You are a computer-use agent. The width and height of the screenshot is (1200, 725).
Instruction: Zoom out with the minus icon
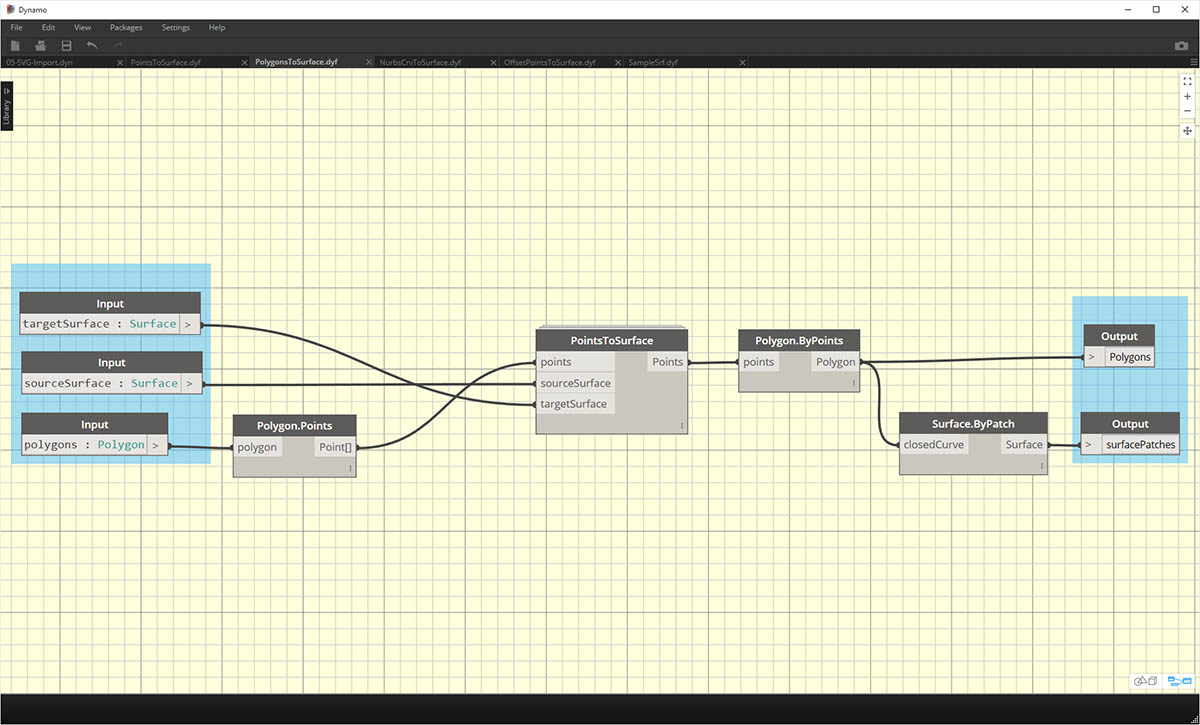1187,111
